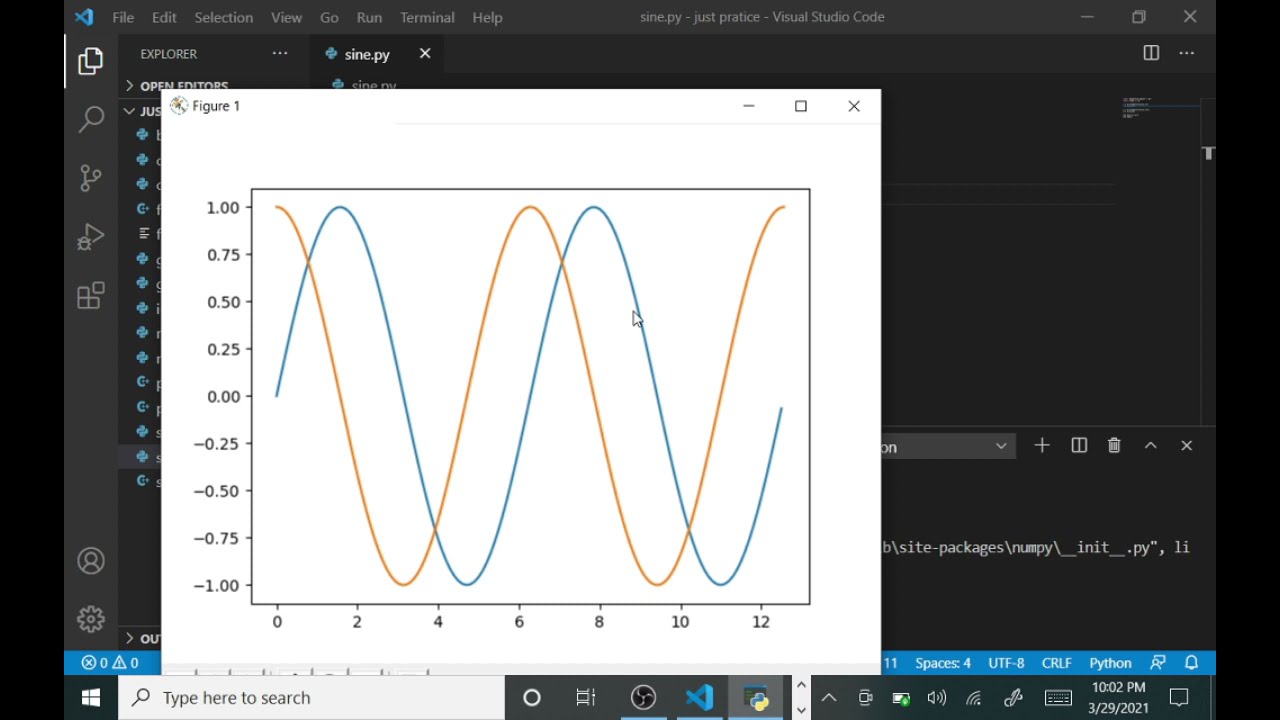Open the volume control in tray

click(937, 698)
